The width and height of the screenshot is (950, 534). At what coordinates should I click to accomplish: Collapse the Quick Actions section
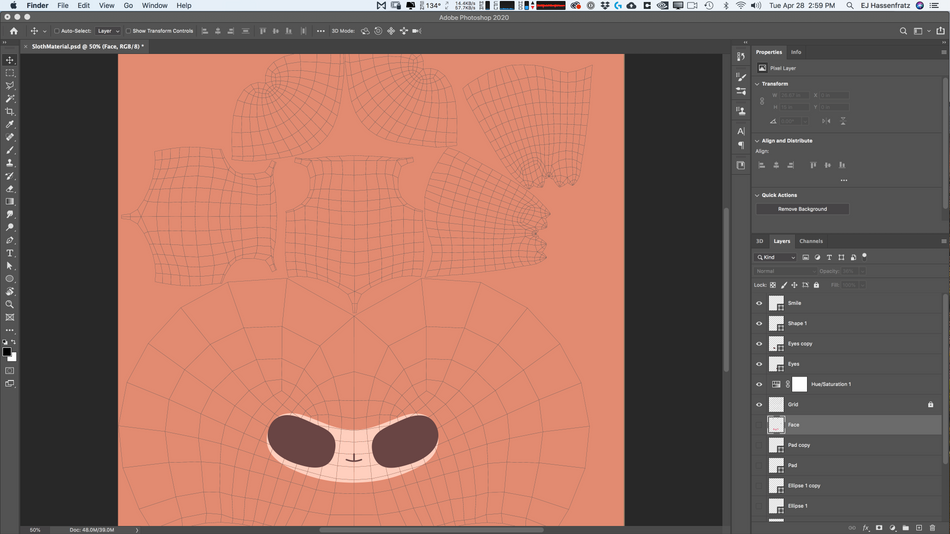(757, 195)
